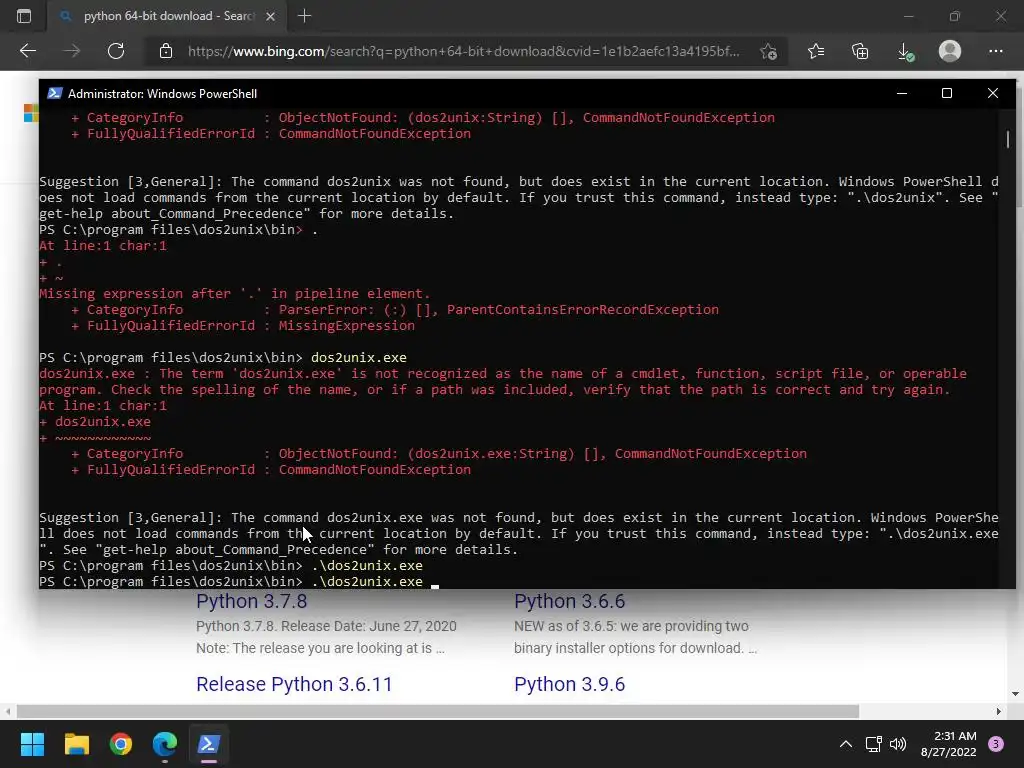Open Edge tab actions menu icon
This screenshot has height=768, width=1024.
(24, 16)
